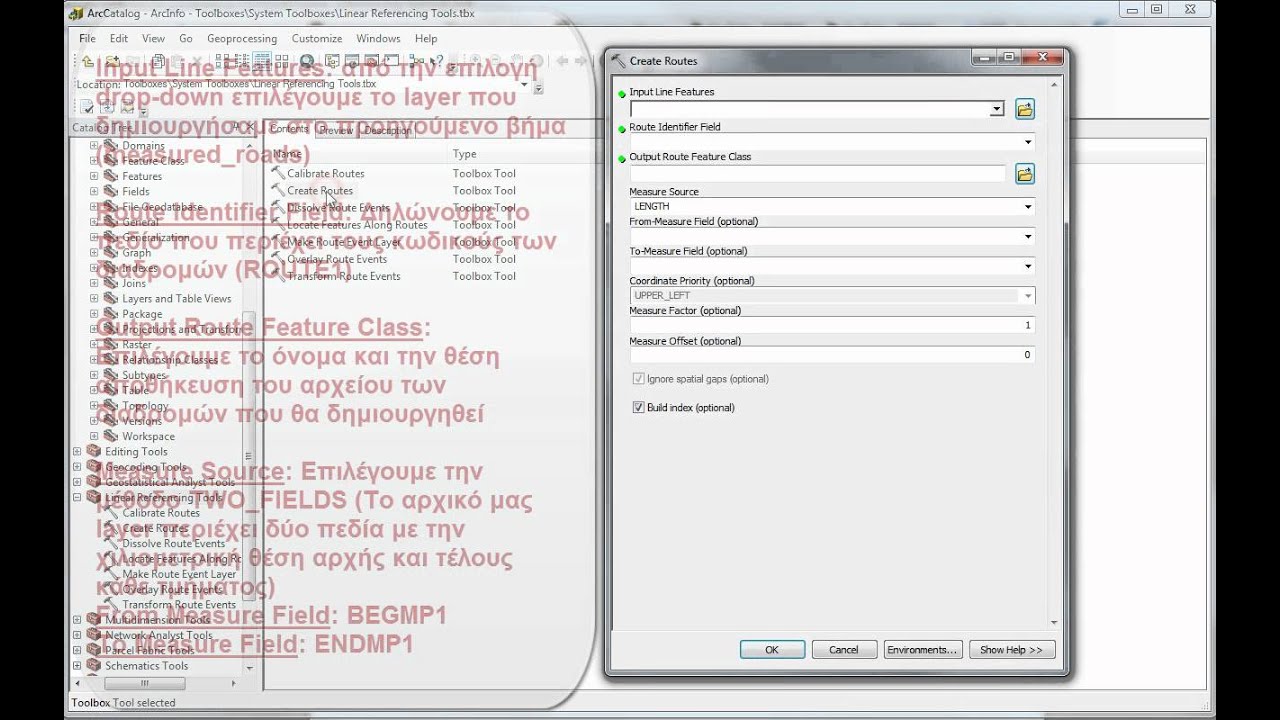Open the Help menu
Image resolution: width=1280 pixels, height=720 pixels.
coord(426,38)
